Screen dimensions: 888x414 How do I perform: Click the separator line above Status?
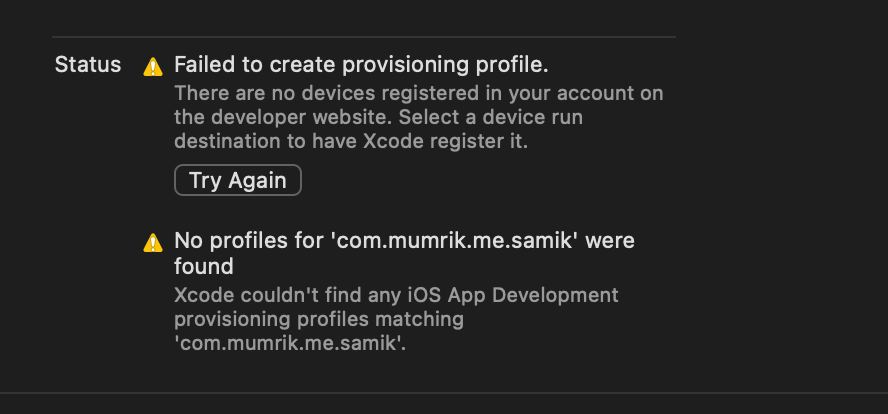click(364, 37)
